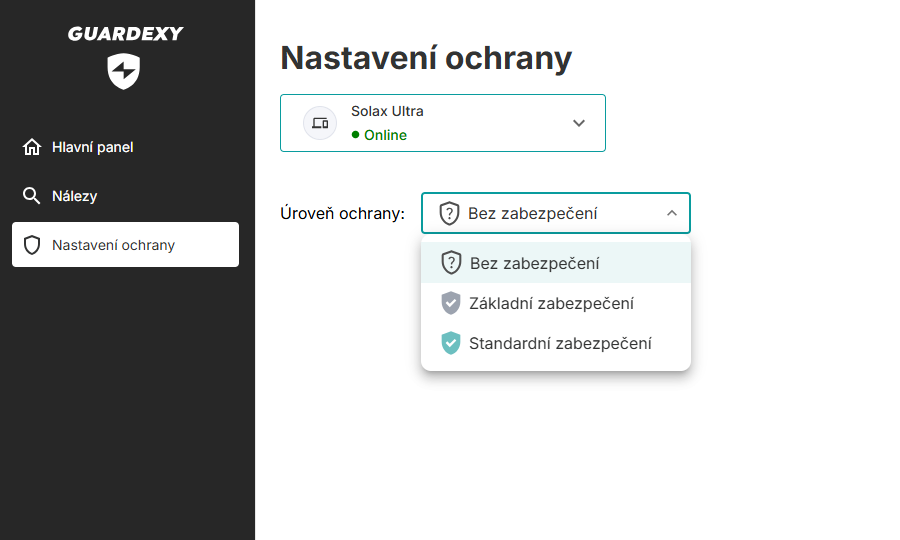Image resolution: width=900 pixels, height=540 pixels.
Task: Click the question shield icon in the selected field
Action: (x=449, y=213)
